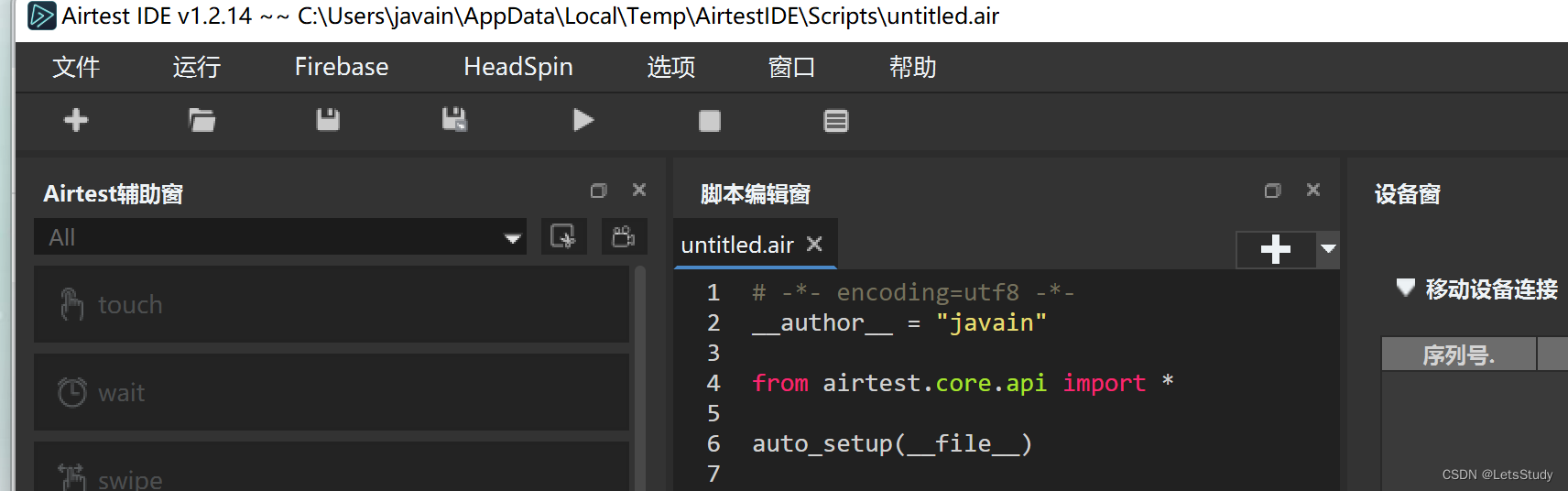Run the script with the play icon
The height and width of the screenshot is (491, 1568).
[583, 120]
